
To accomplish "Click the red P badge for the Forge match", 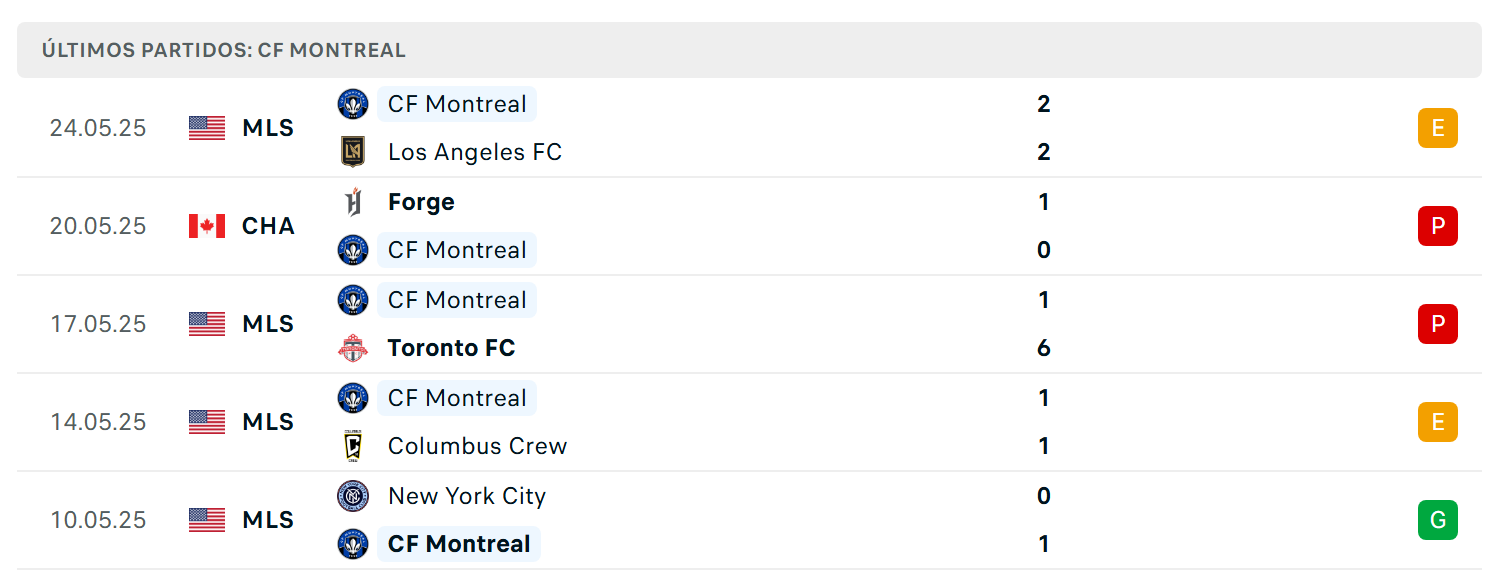I will [1437, 226].
